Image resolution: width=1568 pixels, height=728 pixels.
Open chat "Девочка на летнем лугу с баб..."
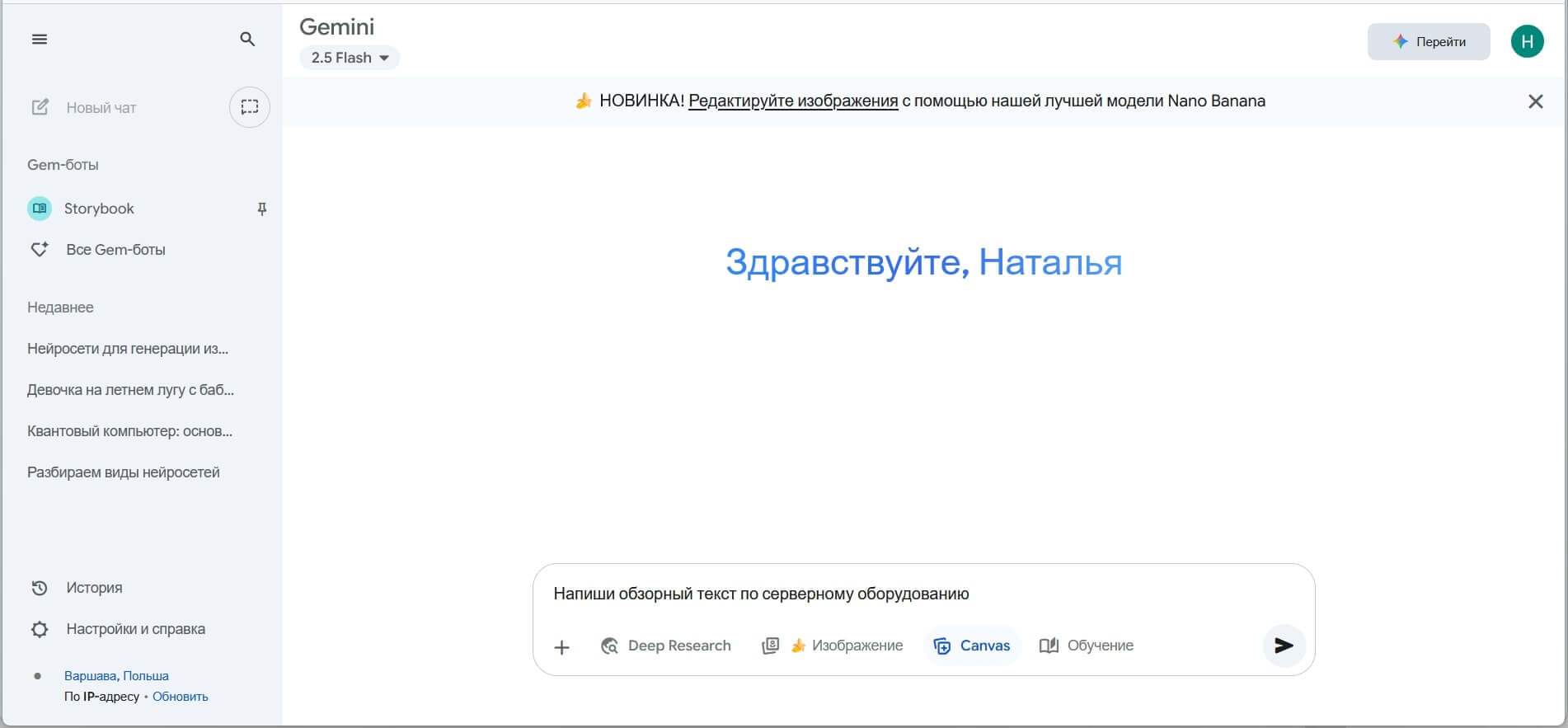[x=130, y=390]
